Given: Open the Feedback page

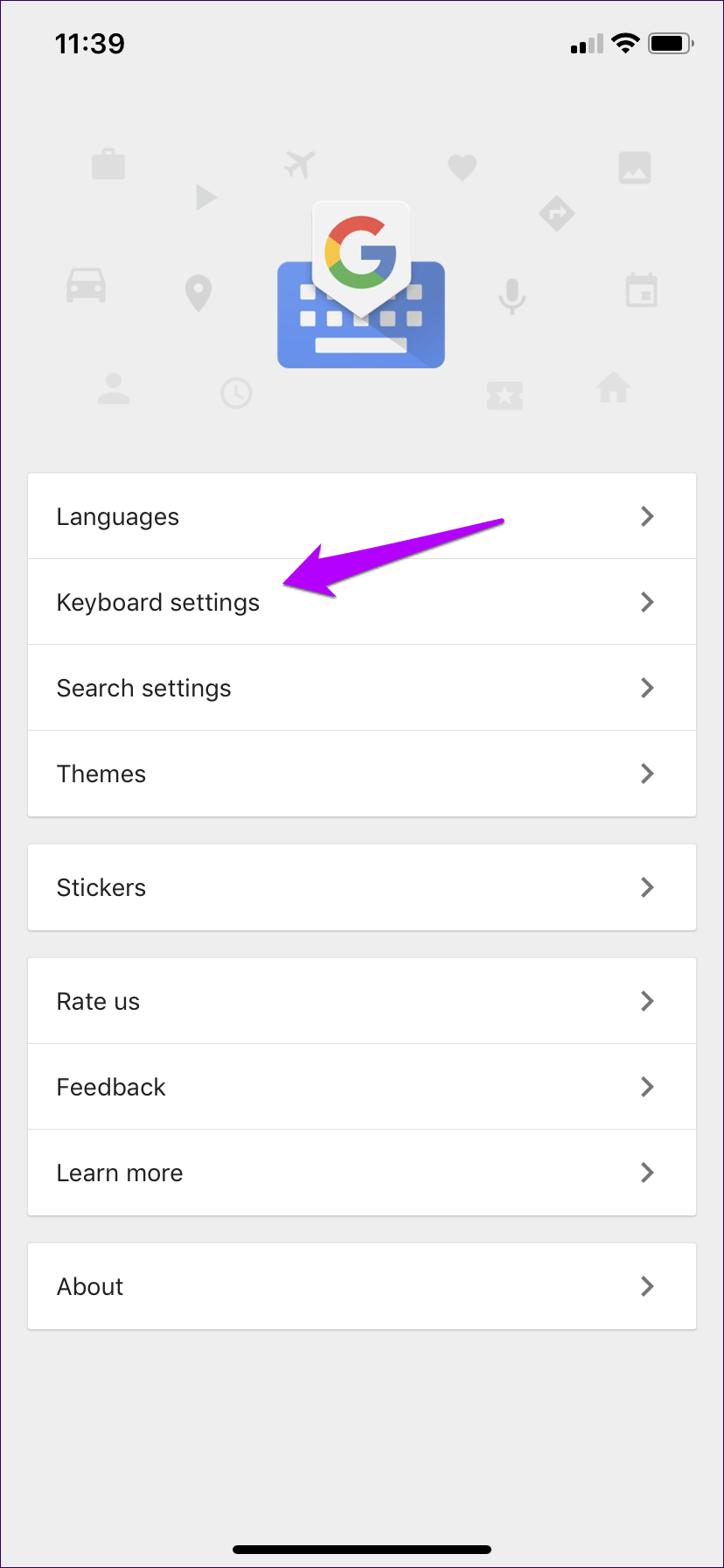Looking at the screenshot, I should pos(111,1087).
